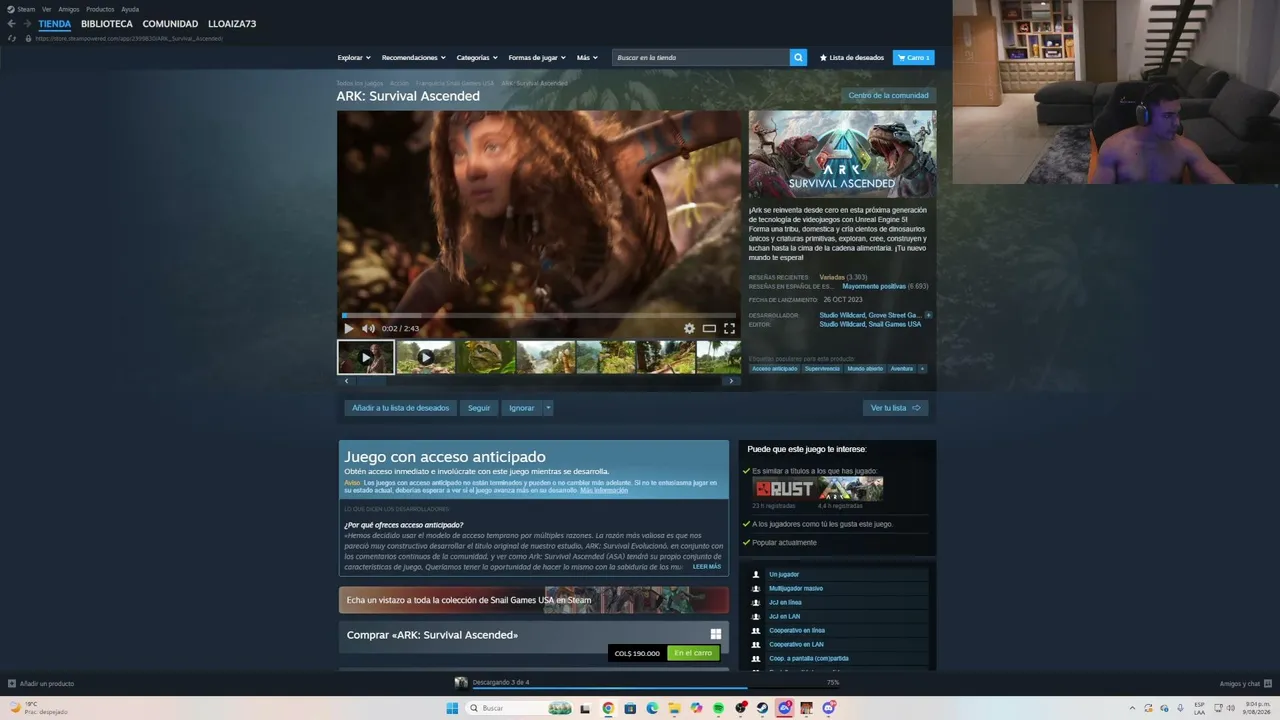Open the Ayuda menu

point(130,9)
